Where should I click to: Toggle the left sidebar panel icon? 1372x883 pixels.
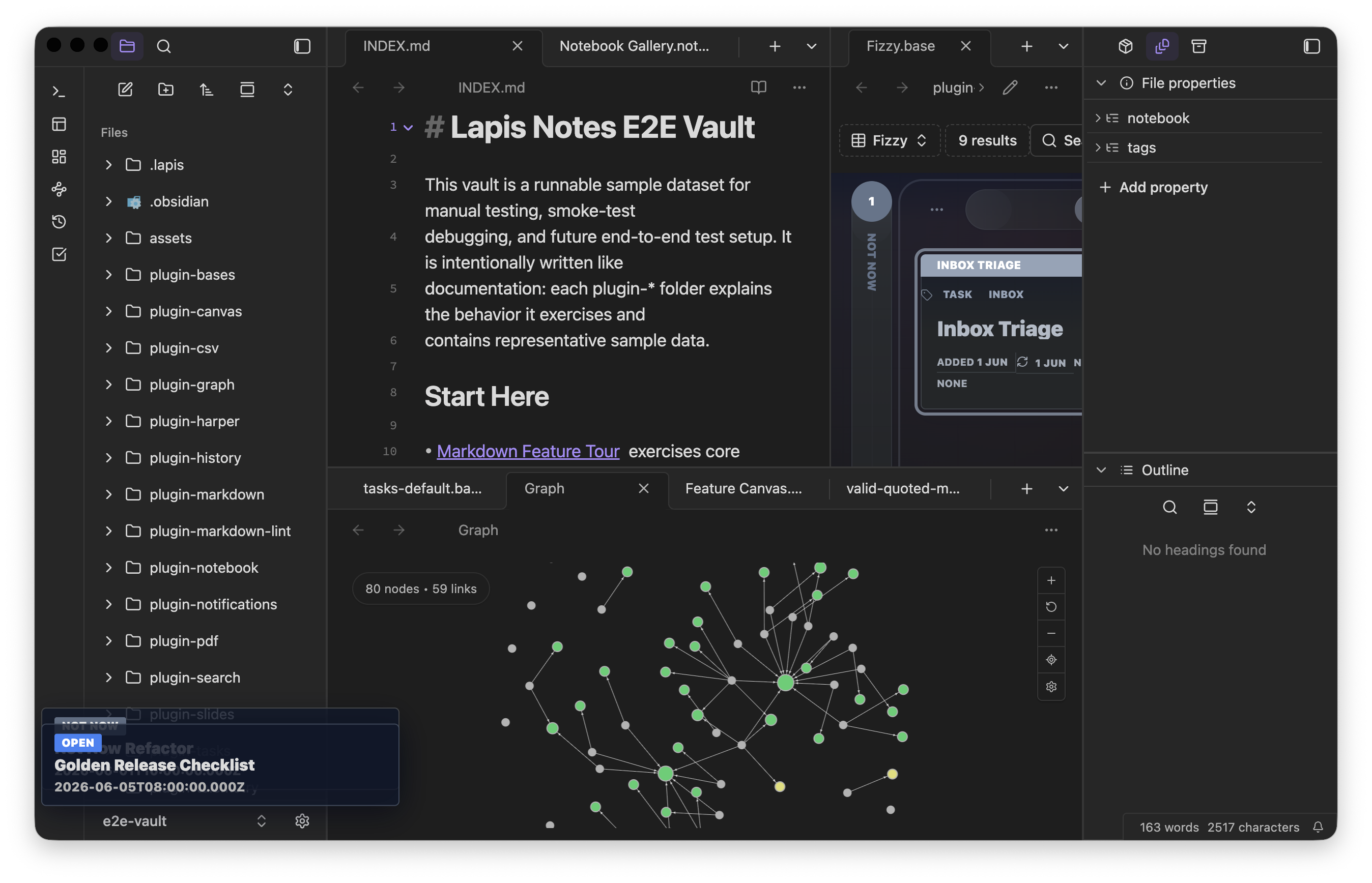click(x=302, y=46)
